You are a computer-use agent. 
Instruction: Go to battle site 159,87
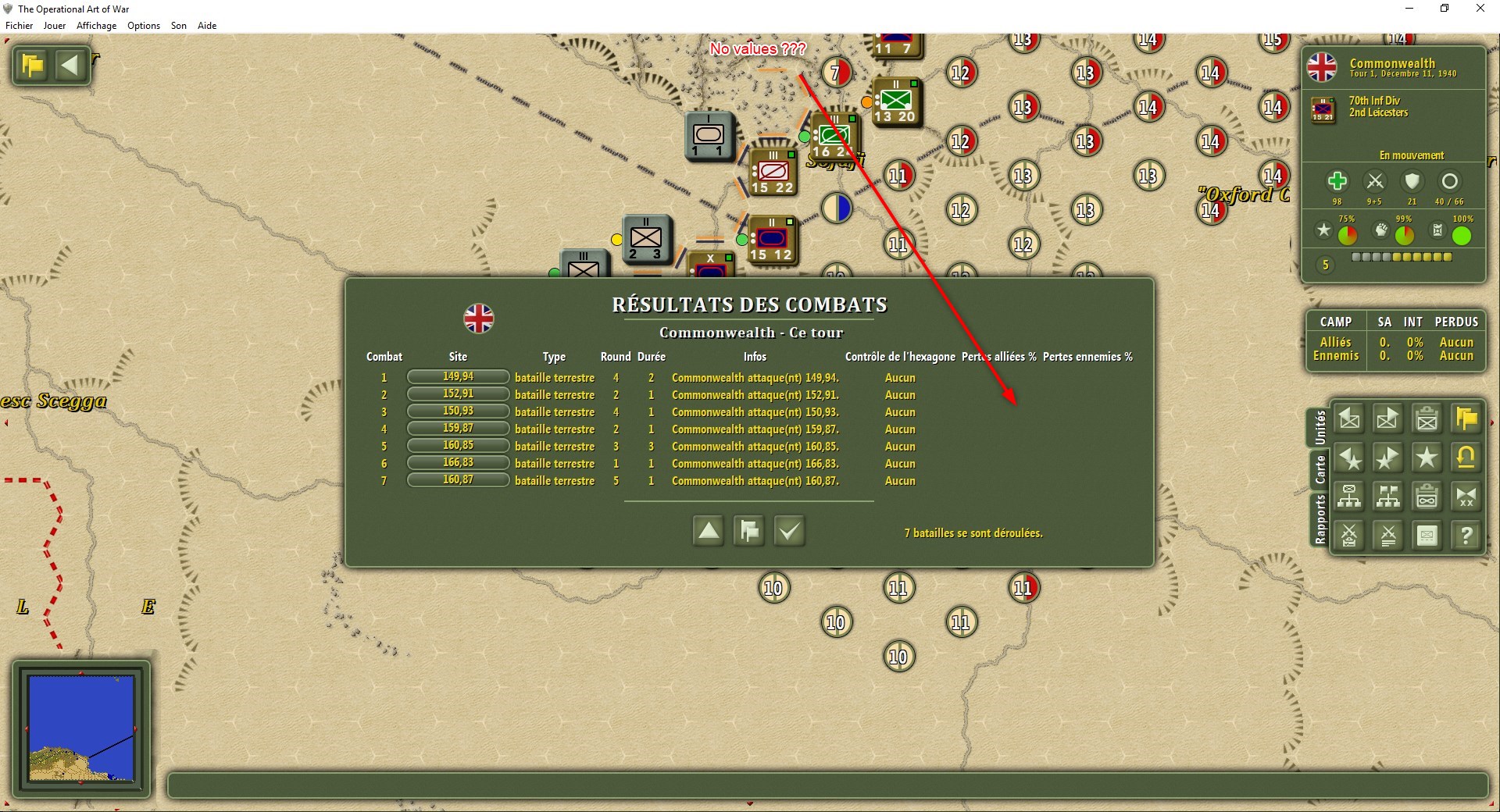[458, 429]
